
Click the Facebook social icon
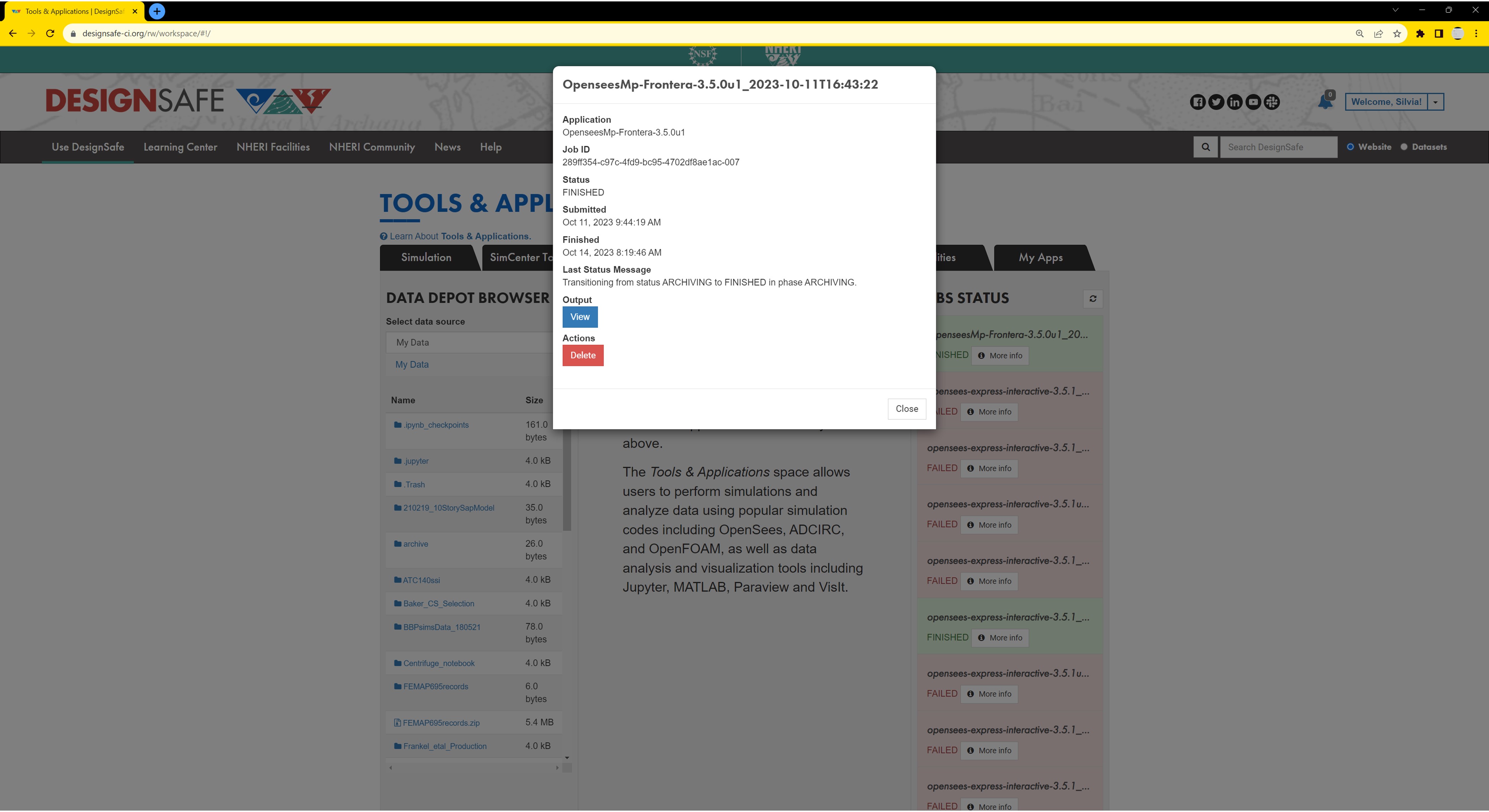pyautogui.click(x=1198, y=102)
